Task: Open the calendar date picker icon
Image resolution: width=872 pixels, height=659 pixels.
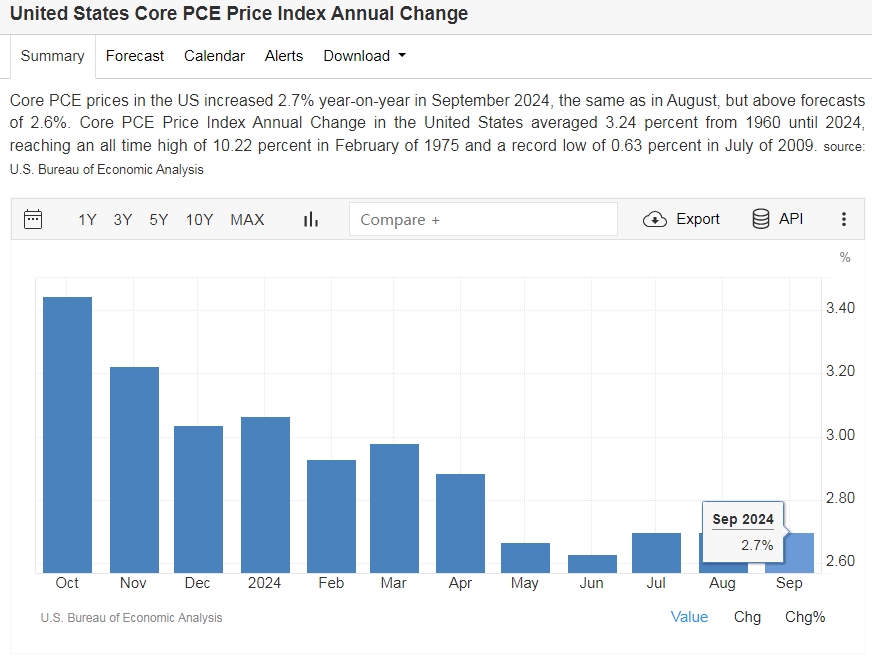Action: (33, 219)
